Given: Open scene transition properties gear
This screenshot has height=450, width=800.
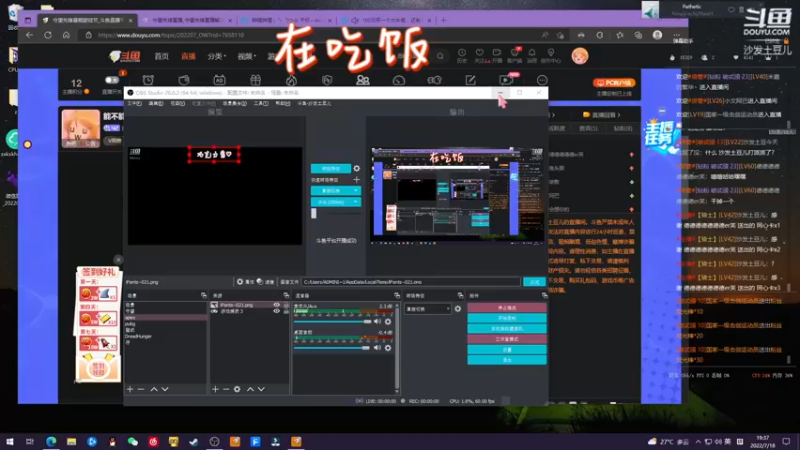Looking at the screenshot, I should pos(458,309).
